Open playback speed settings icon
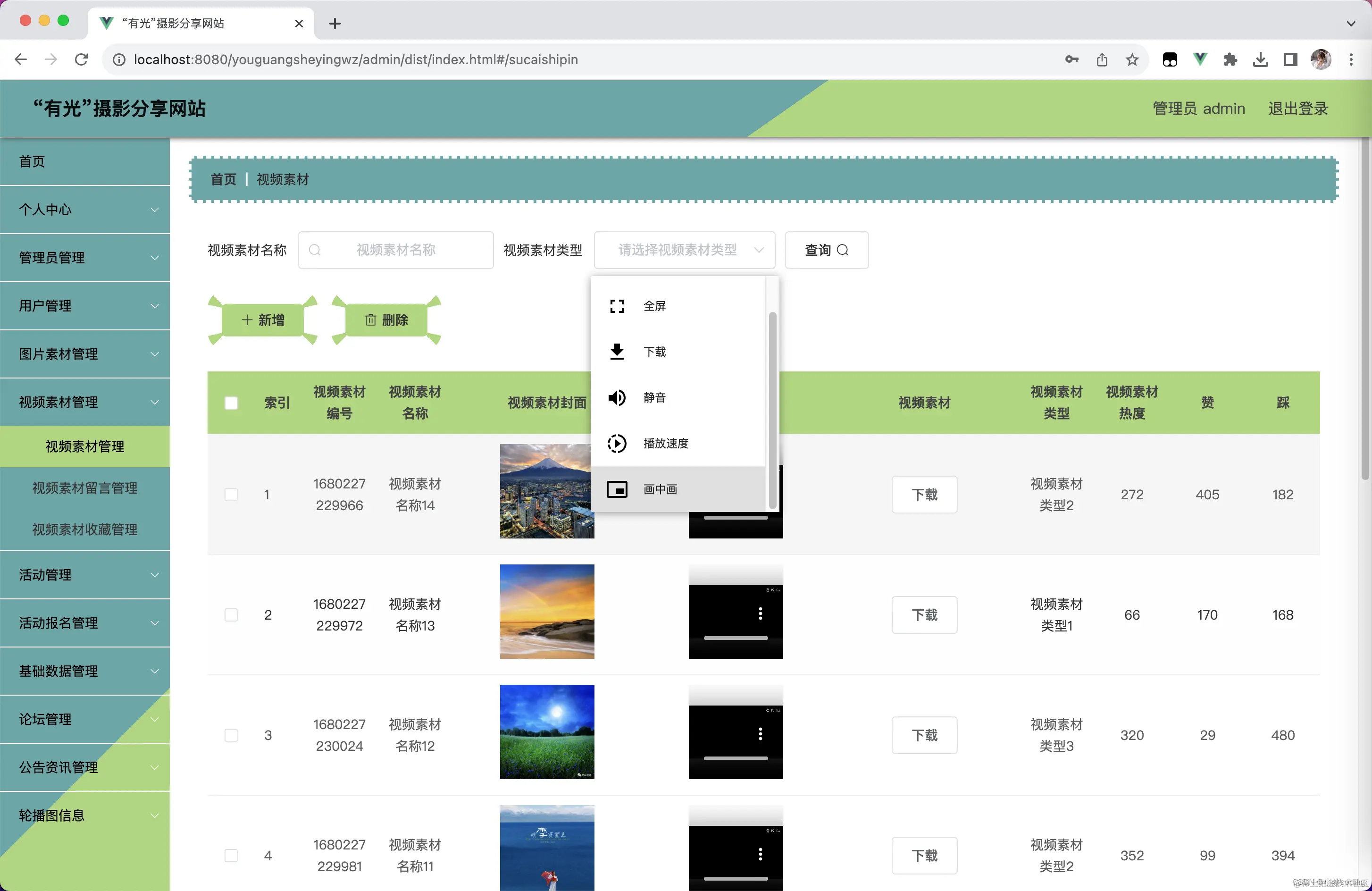The image size is (1372, 891). [617, 444]
